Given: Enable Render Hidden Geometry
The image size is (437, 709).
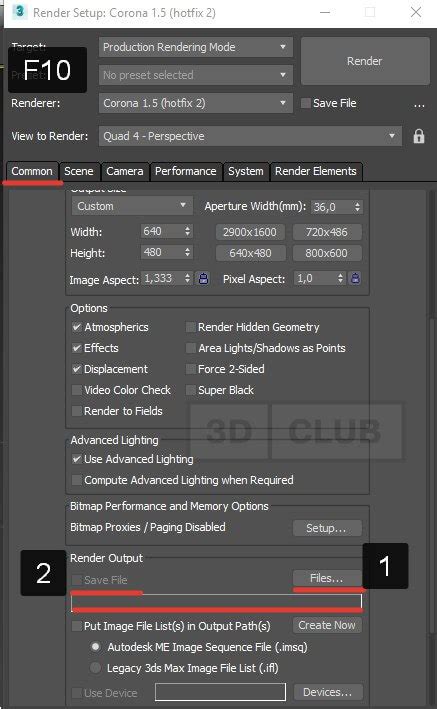Looking at the screenshot, I should (x=190, y=327).
